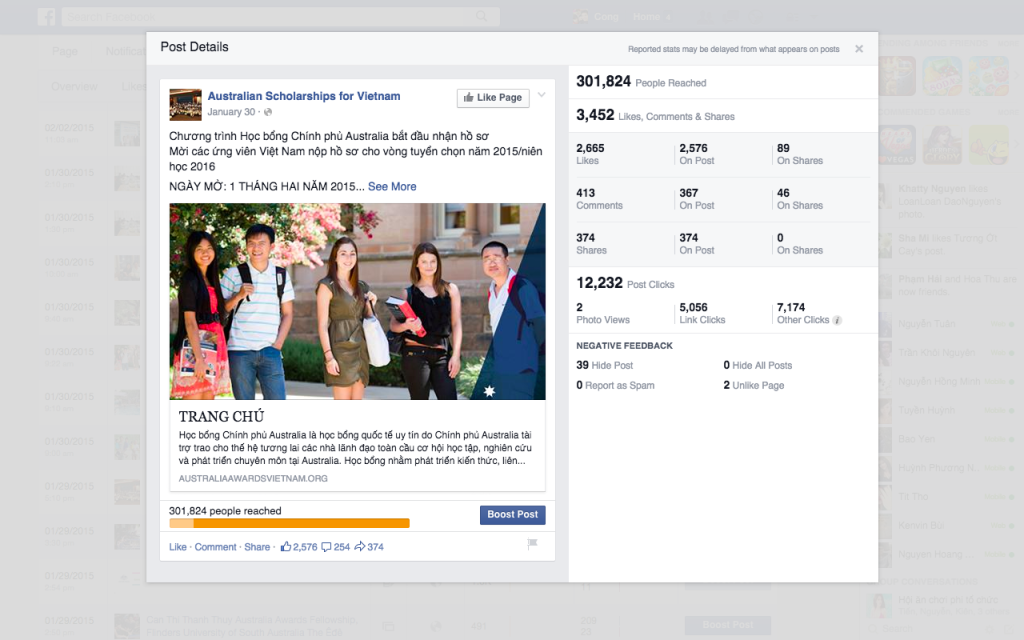Click the "413" Comments value
Image resolution: width=1024 pixels, height=640 pixels.
(586, 193)
